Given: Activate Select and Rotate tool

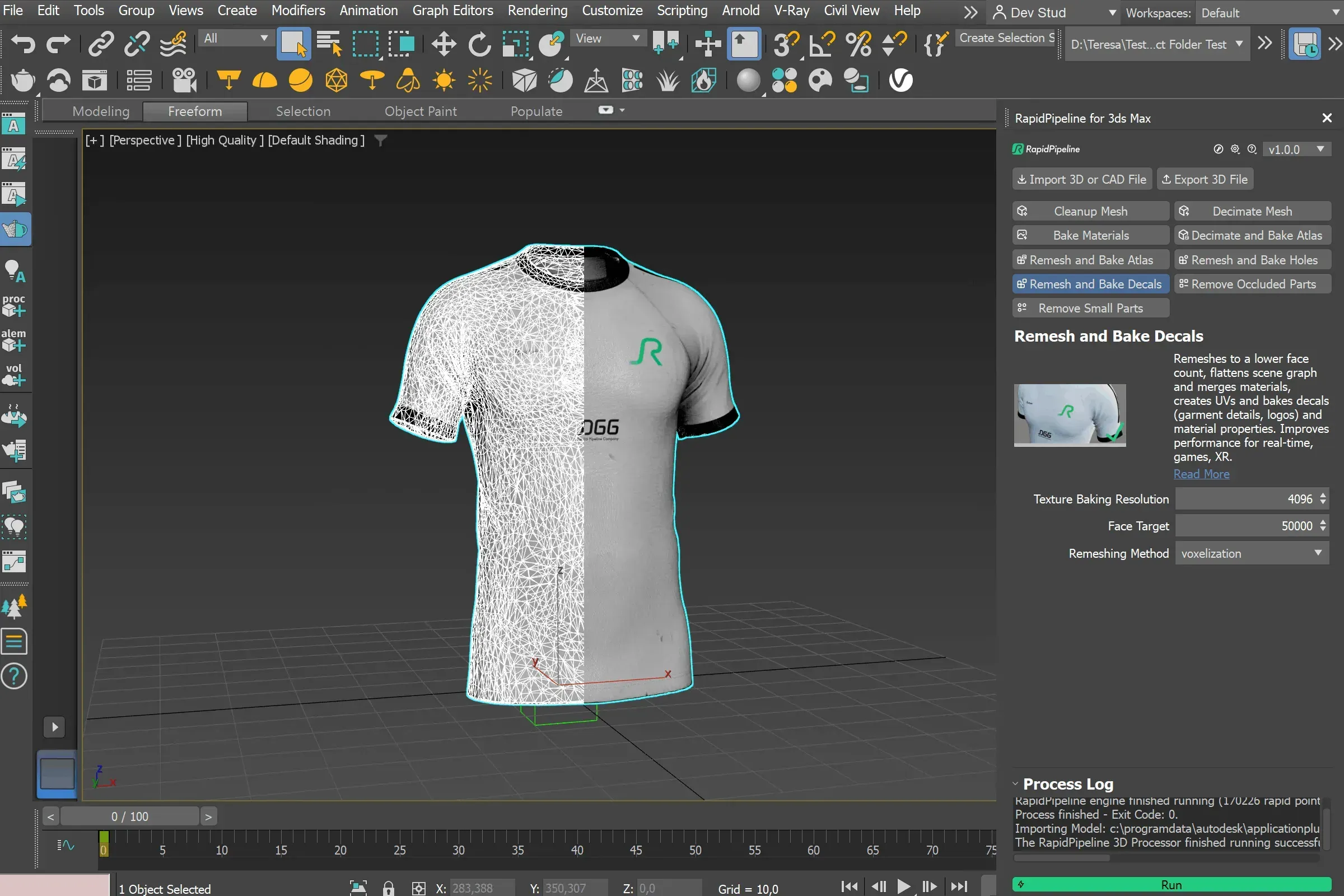Looking at the screenshot, I should click(x=479, y=44).
